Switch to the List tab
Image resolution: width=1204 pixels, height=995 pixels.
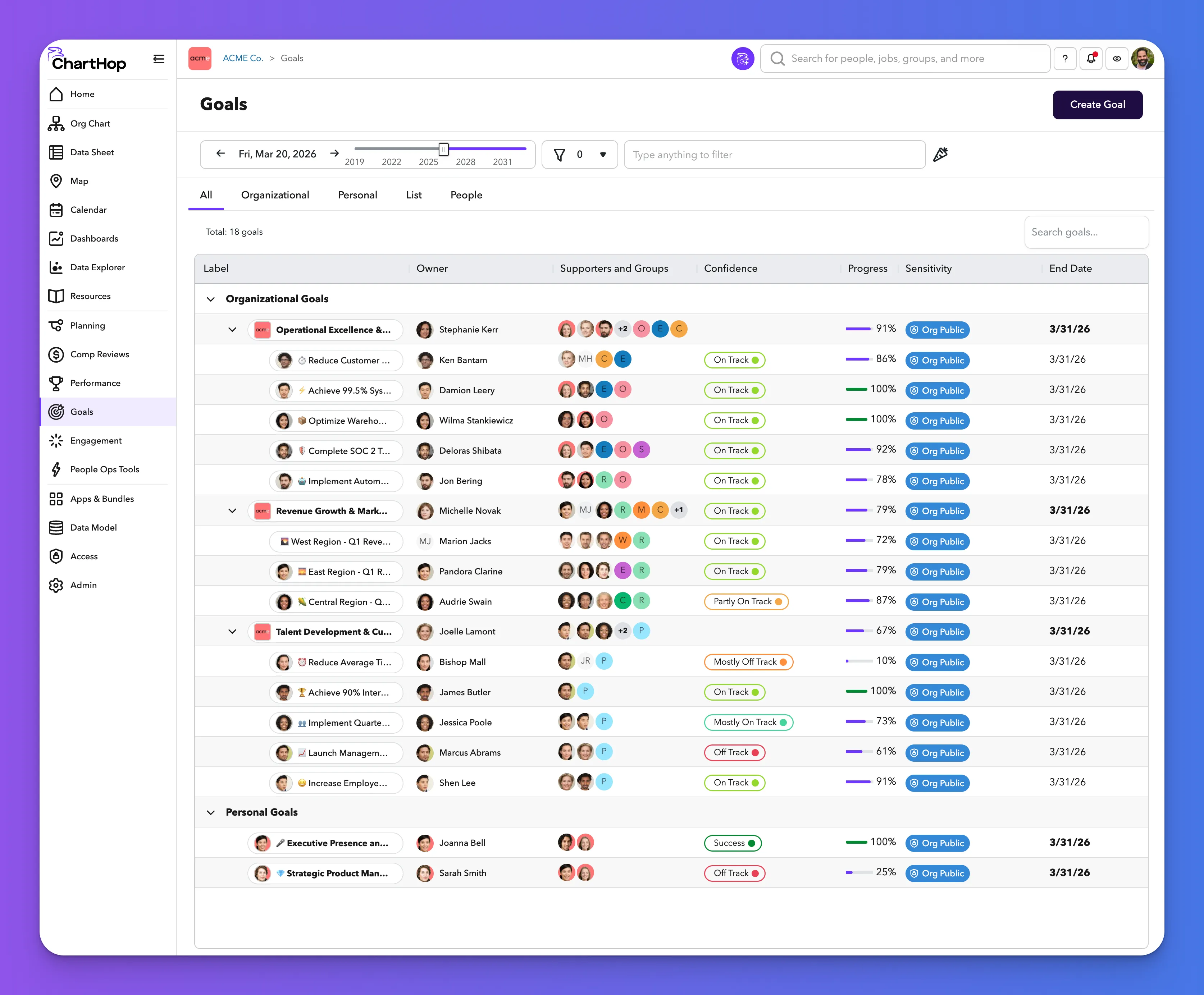click(414, 195)
